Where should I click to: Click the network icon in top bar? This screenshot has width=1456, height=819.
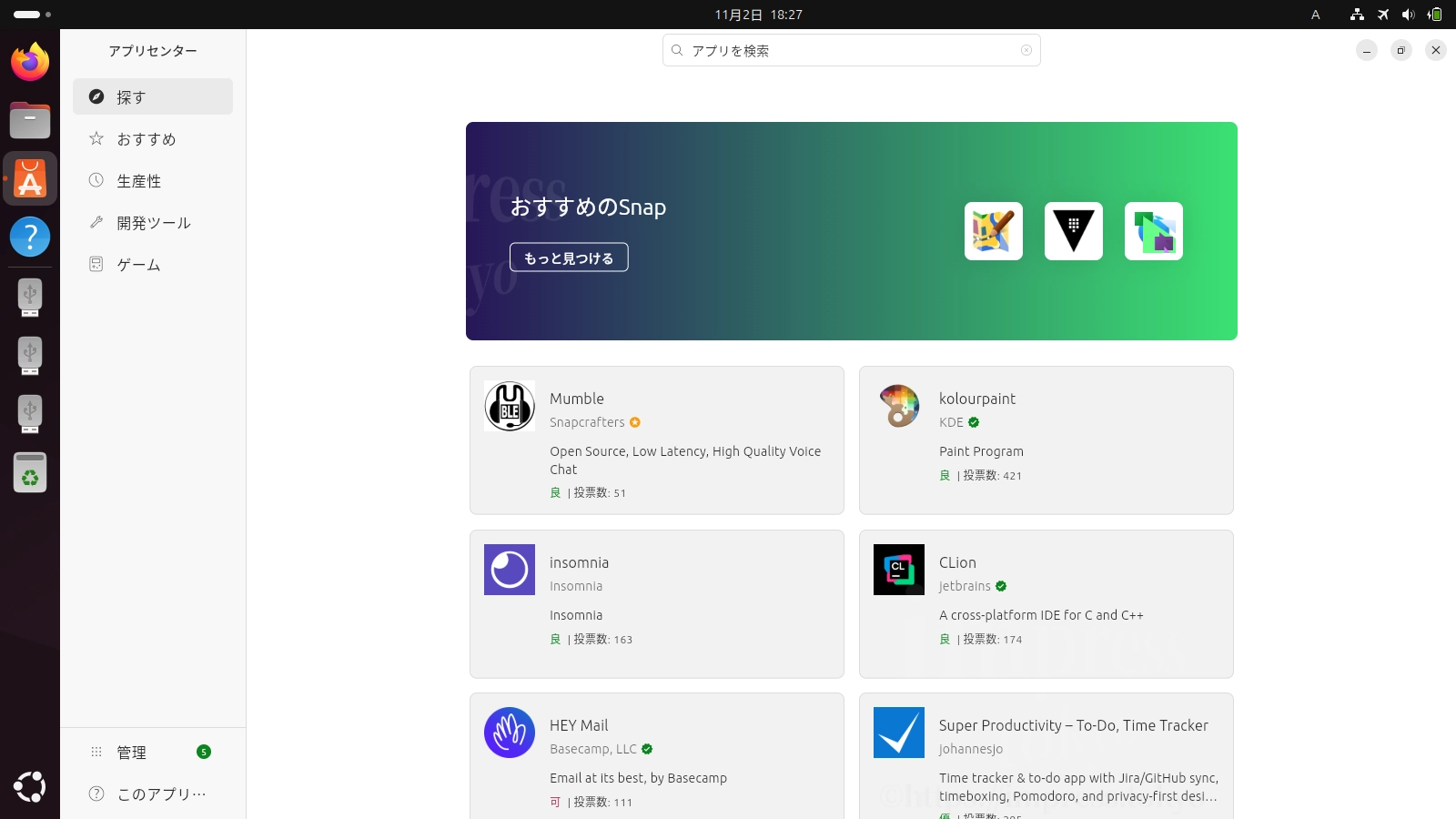1357,15
